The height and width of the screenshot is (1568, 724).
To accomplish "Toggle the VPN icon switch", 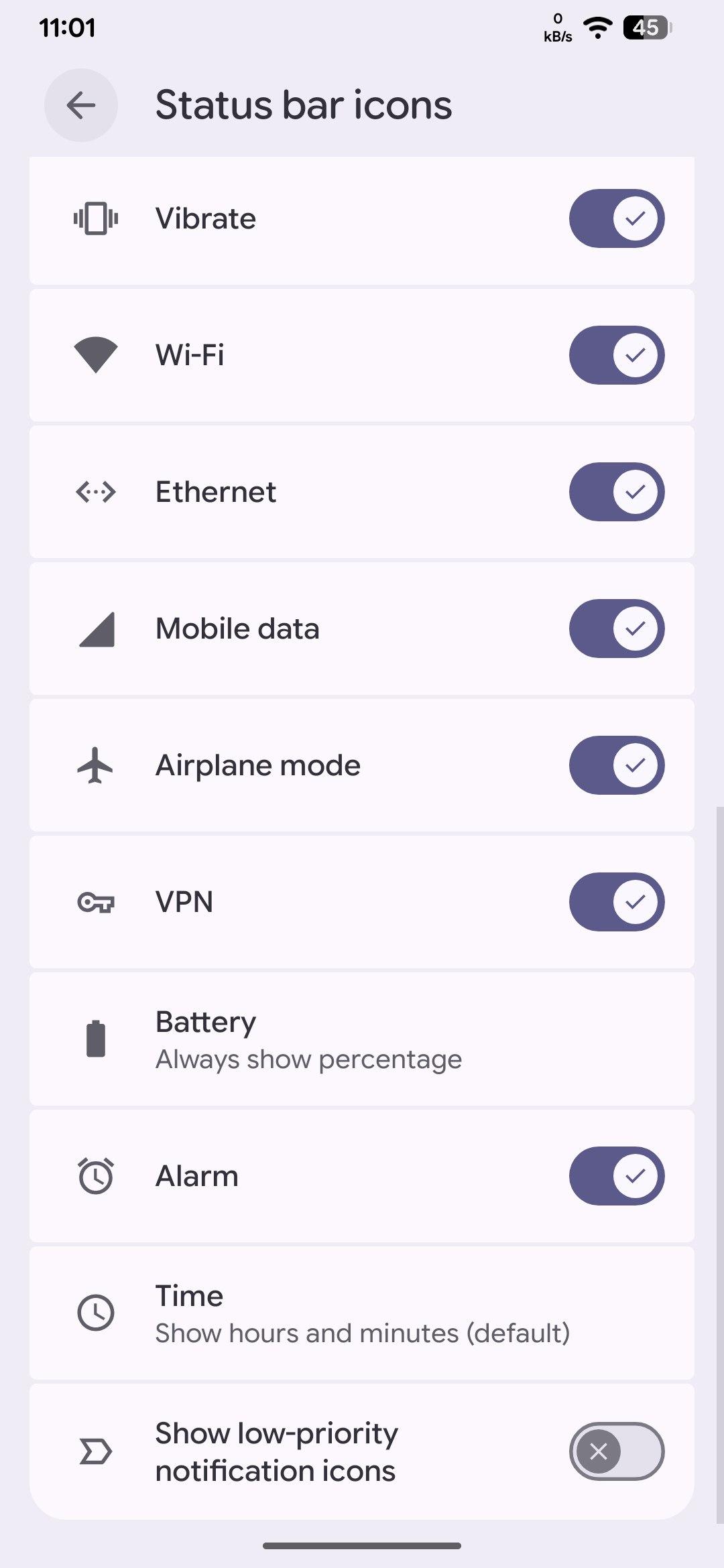I will (617, 902).
